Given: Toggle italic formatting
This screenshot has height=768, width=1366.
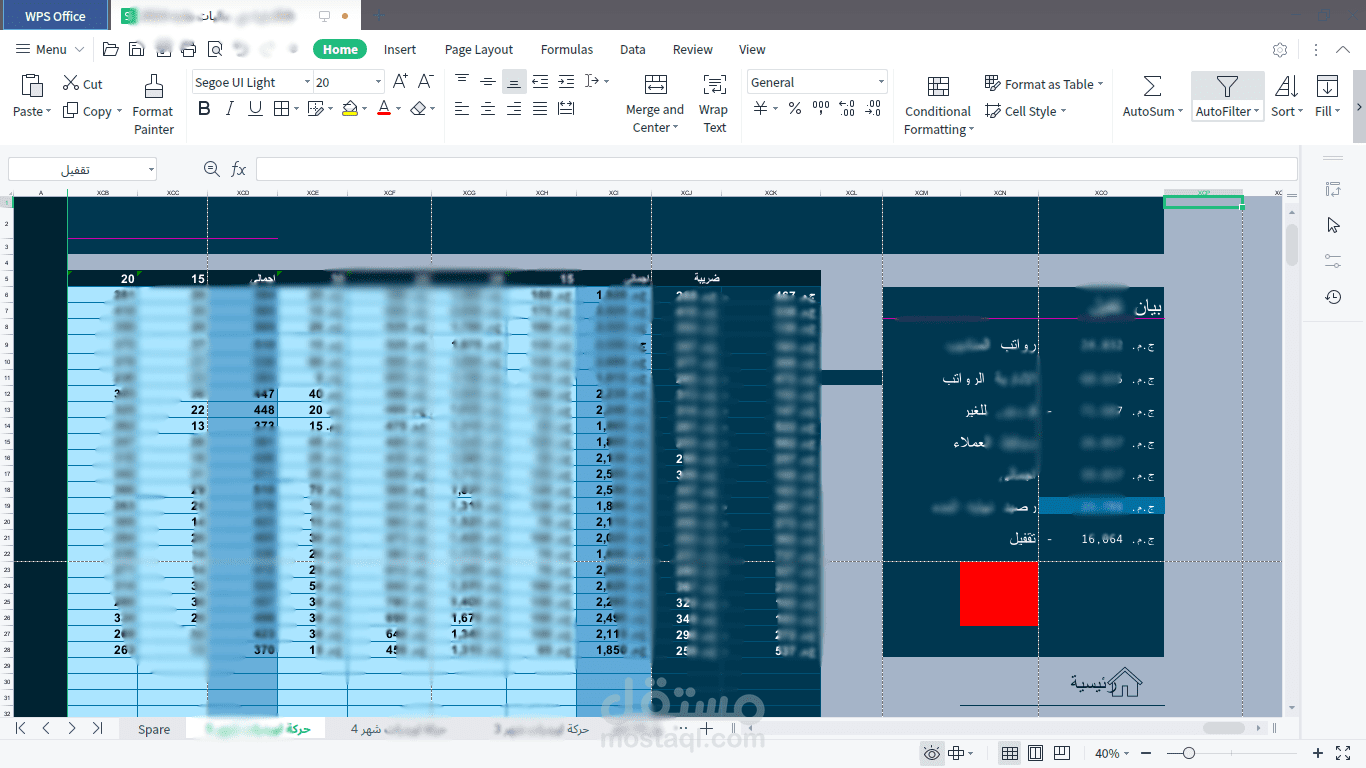Looking at the screenshot, I should point(230,108).
